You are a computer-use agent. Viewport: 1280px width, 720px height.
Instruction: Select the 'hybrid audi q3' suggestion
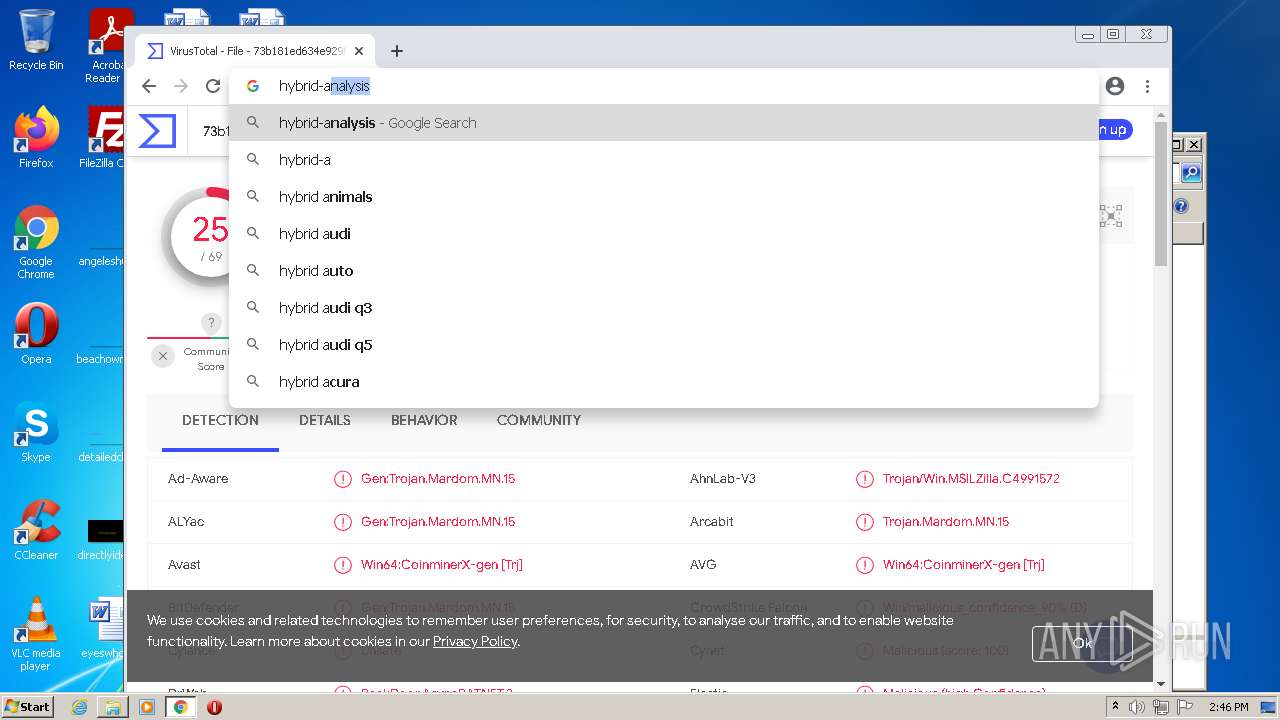(x=664, y=308)
